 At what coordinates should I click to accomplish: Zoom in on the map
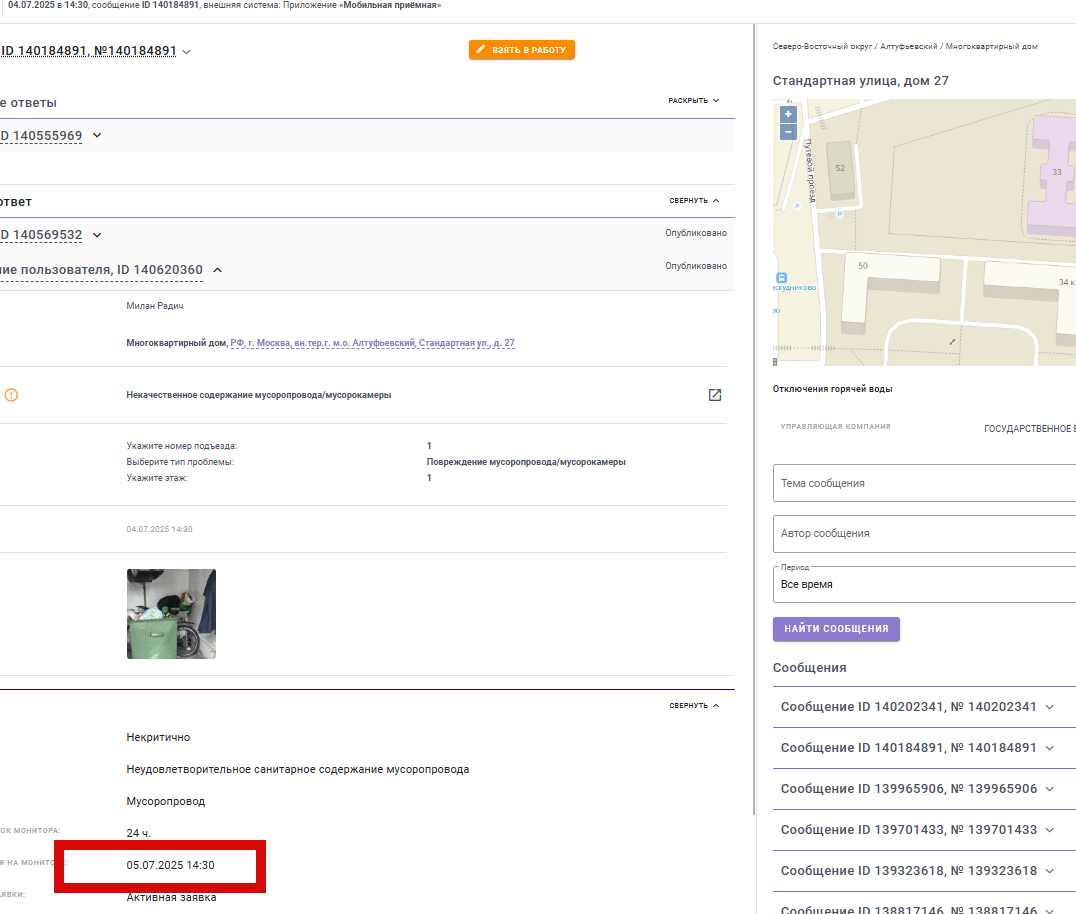tap(788, 115)
